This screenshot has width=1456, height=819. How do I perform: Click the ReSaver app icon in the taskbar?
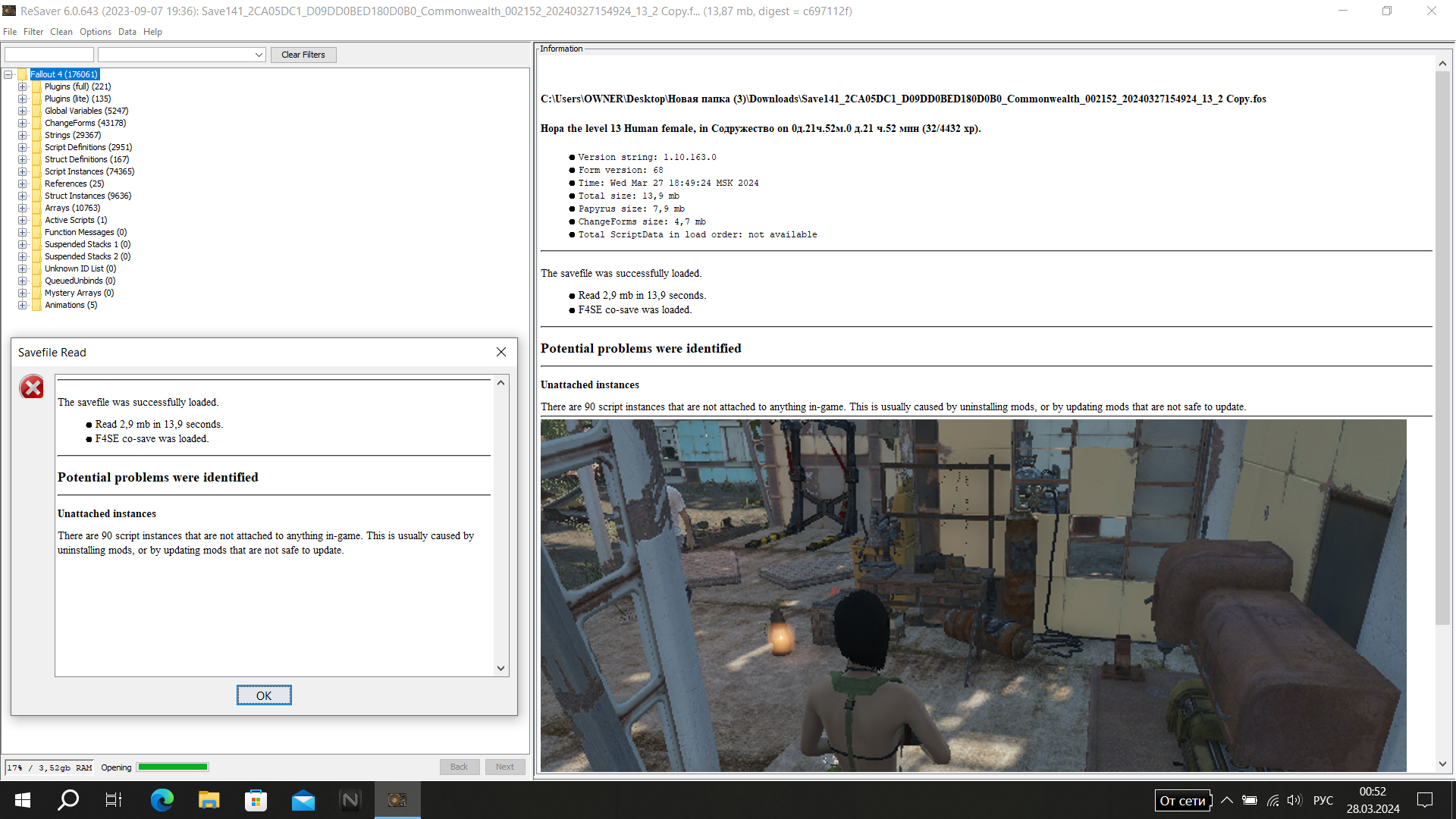397,800
